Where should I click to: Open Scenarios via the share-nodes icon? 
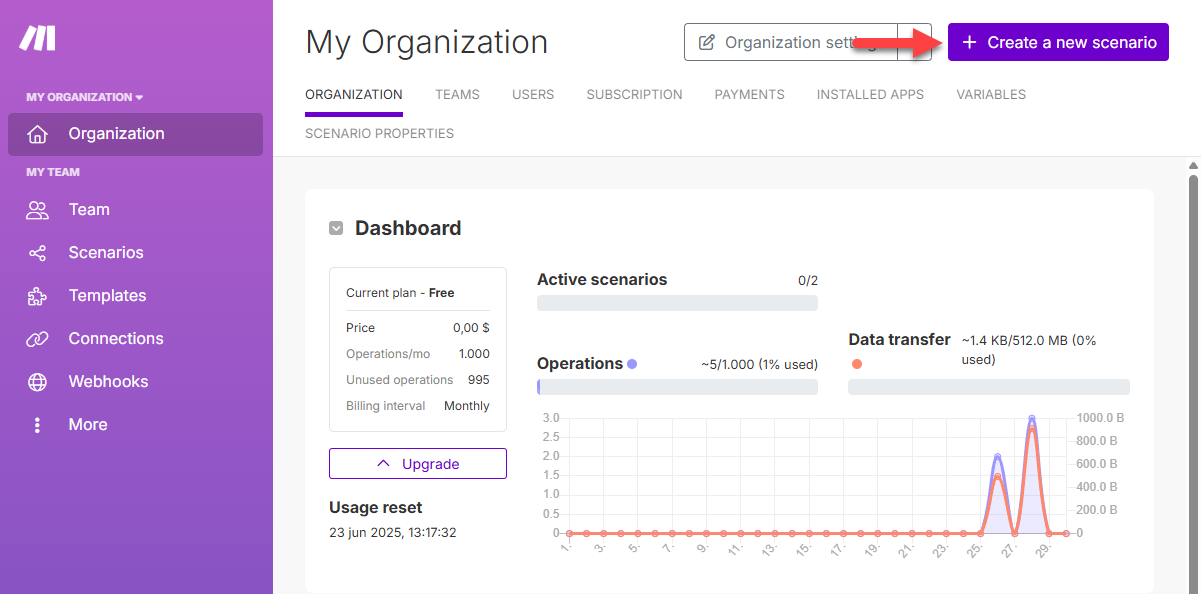(x=37, y=253)
